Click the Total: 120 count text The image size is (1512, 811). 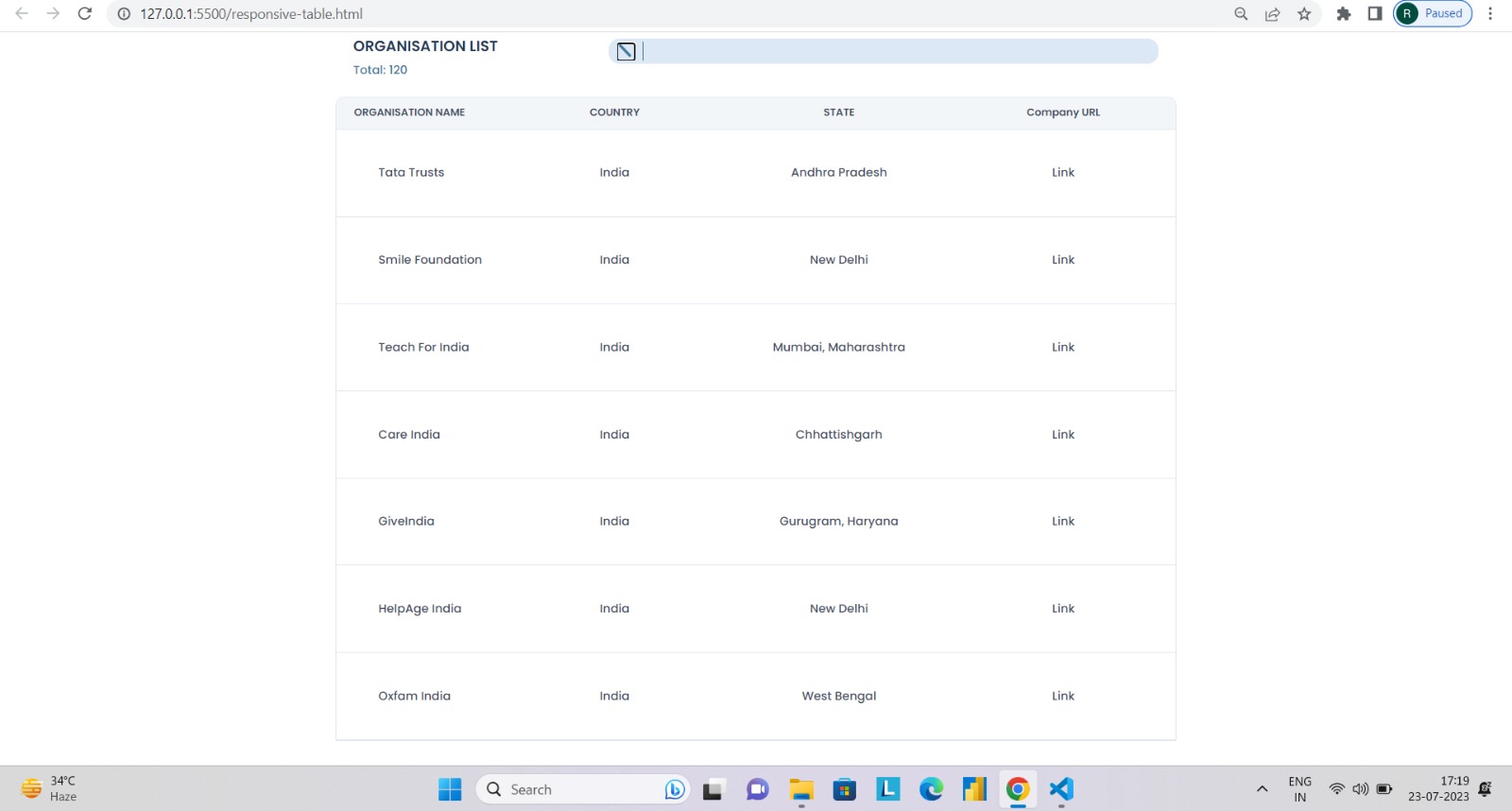[380, 70]
